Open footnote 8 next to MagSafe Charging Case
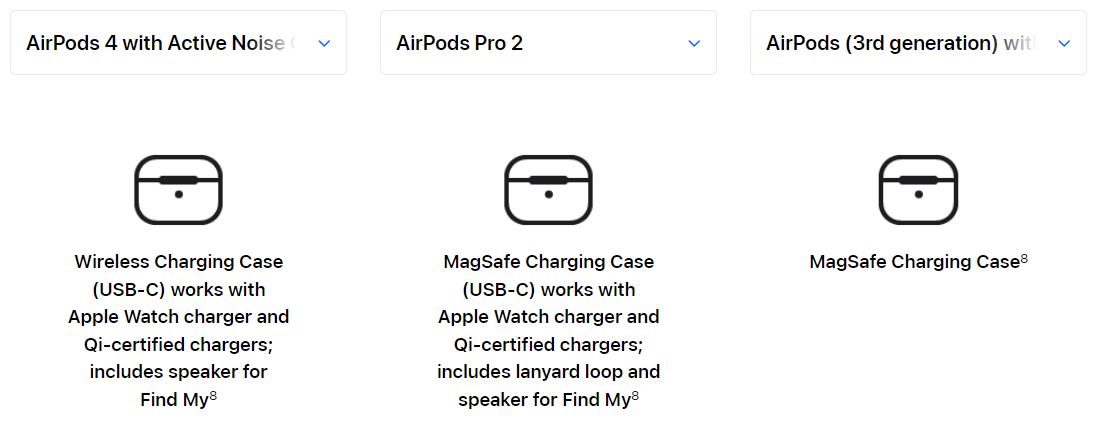Viewport: 1110px width, 429px height. (1024, 258)
